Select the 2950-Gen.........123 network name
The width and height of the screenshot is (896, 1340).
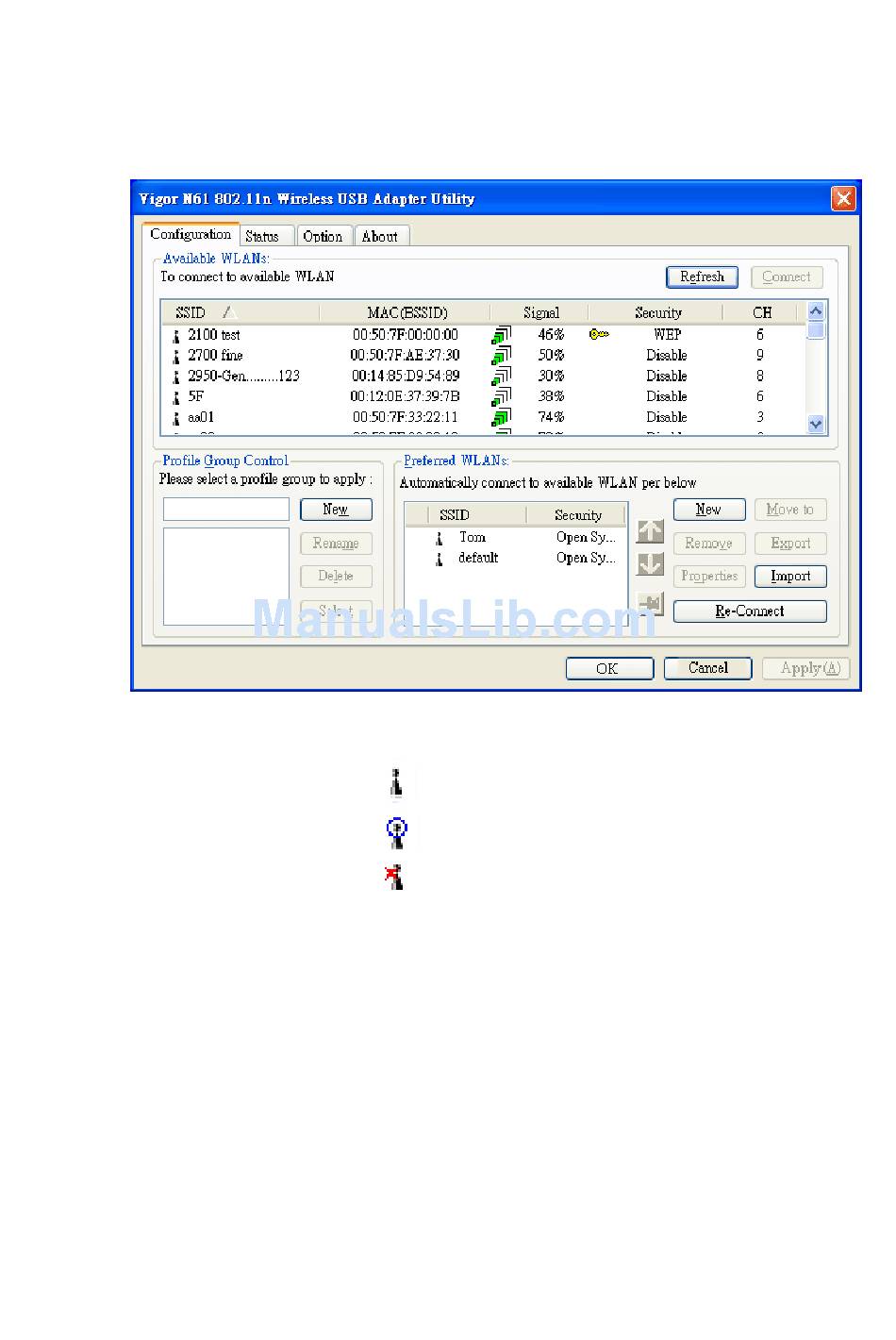[x=243, y=377]
